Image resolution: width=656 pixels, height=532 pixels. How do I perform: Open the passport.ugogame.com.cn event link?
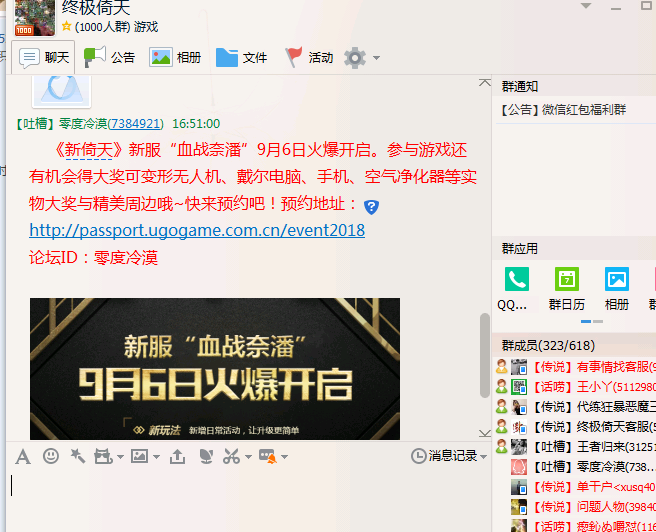tap(197, 230)
